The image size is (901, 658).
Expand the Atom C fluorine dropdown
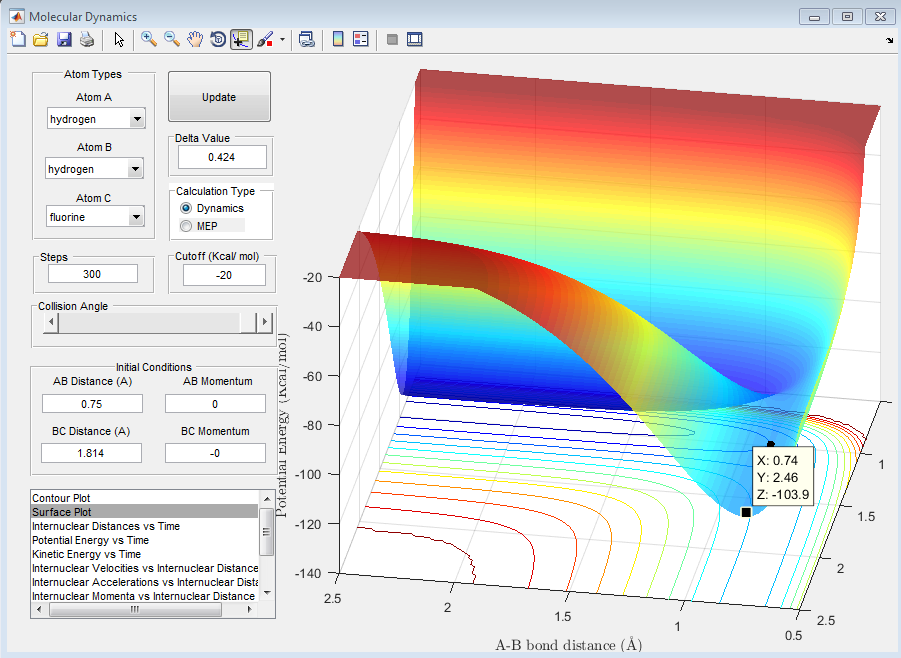click(137, 216)
